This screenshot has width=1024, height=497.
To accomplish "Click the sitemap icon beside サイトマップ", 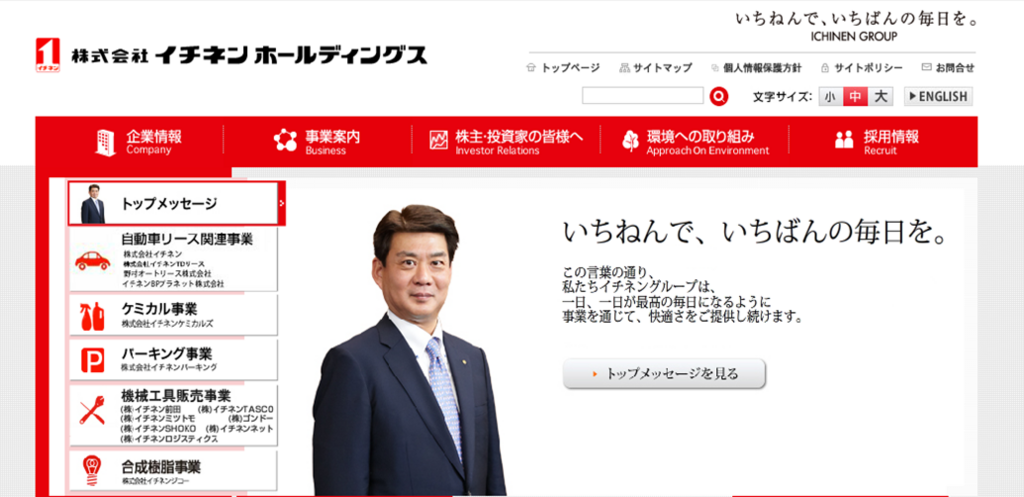I will click(x=624, y=67).
